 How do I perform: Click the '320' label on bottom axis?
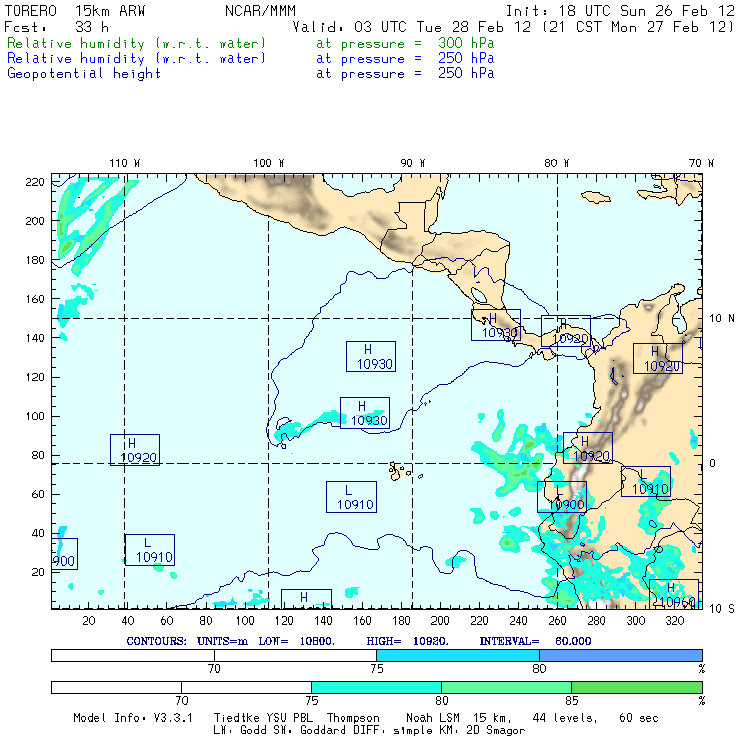coord(674,621)
